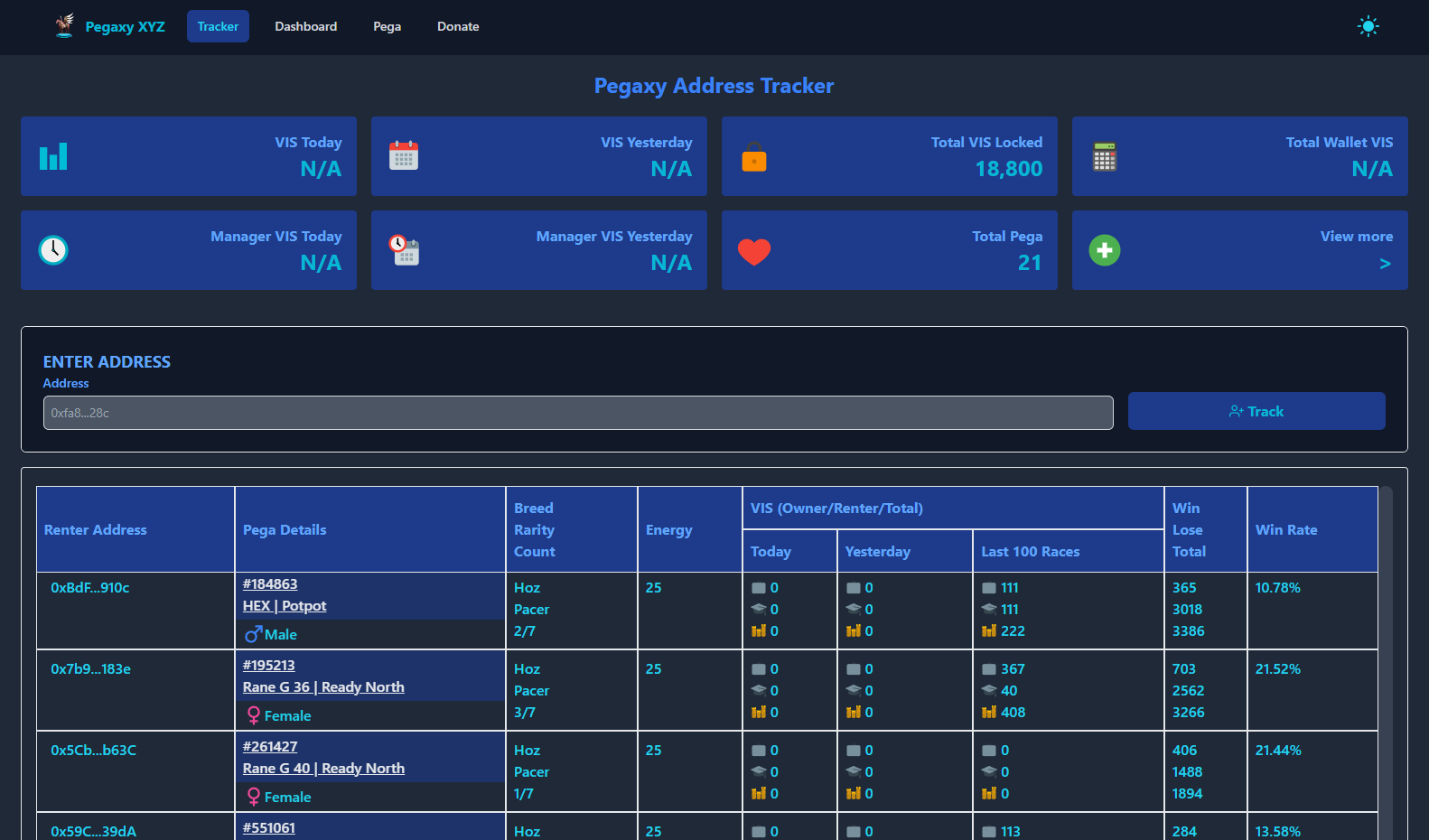Screen dimensions: 1429x840
Task: Click renter address 0x5Cb...b63C
Action: 94,751
